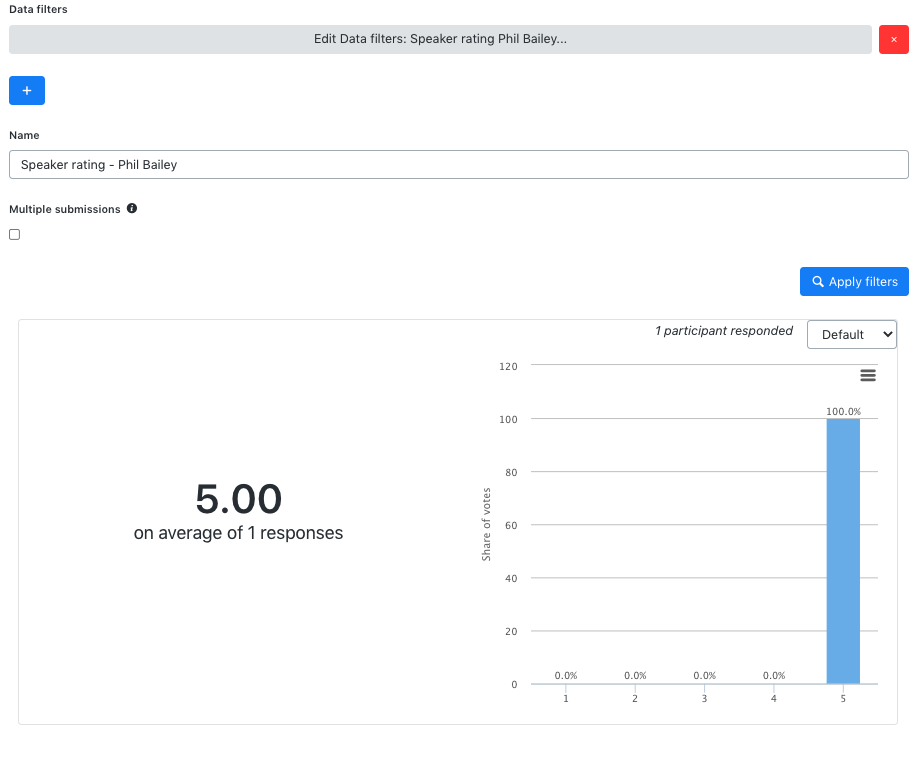Viewport: 922px width, 757px height.
Task: Toggle the Multiple submissions checkbox
Action: click(15, 234)
